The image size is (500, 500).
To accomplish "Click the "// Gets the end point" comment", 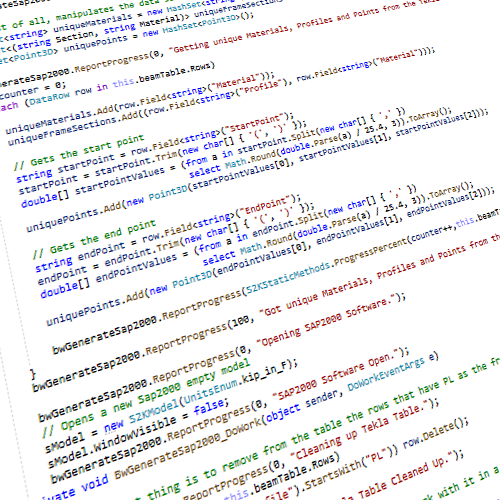I will 94,239.
